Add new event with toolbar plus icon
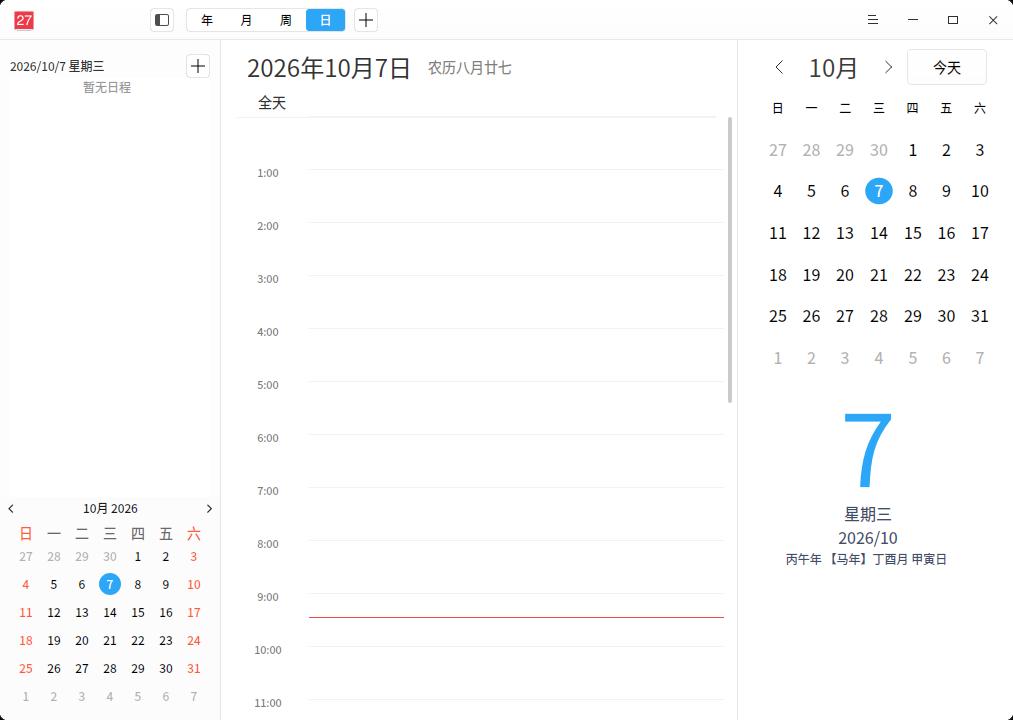Screen dimensions: 1013x720 click(366, 20)
